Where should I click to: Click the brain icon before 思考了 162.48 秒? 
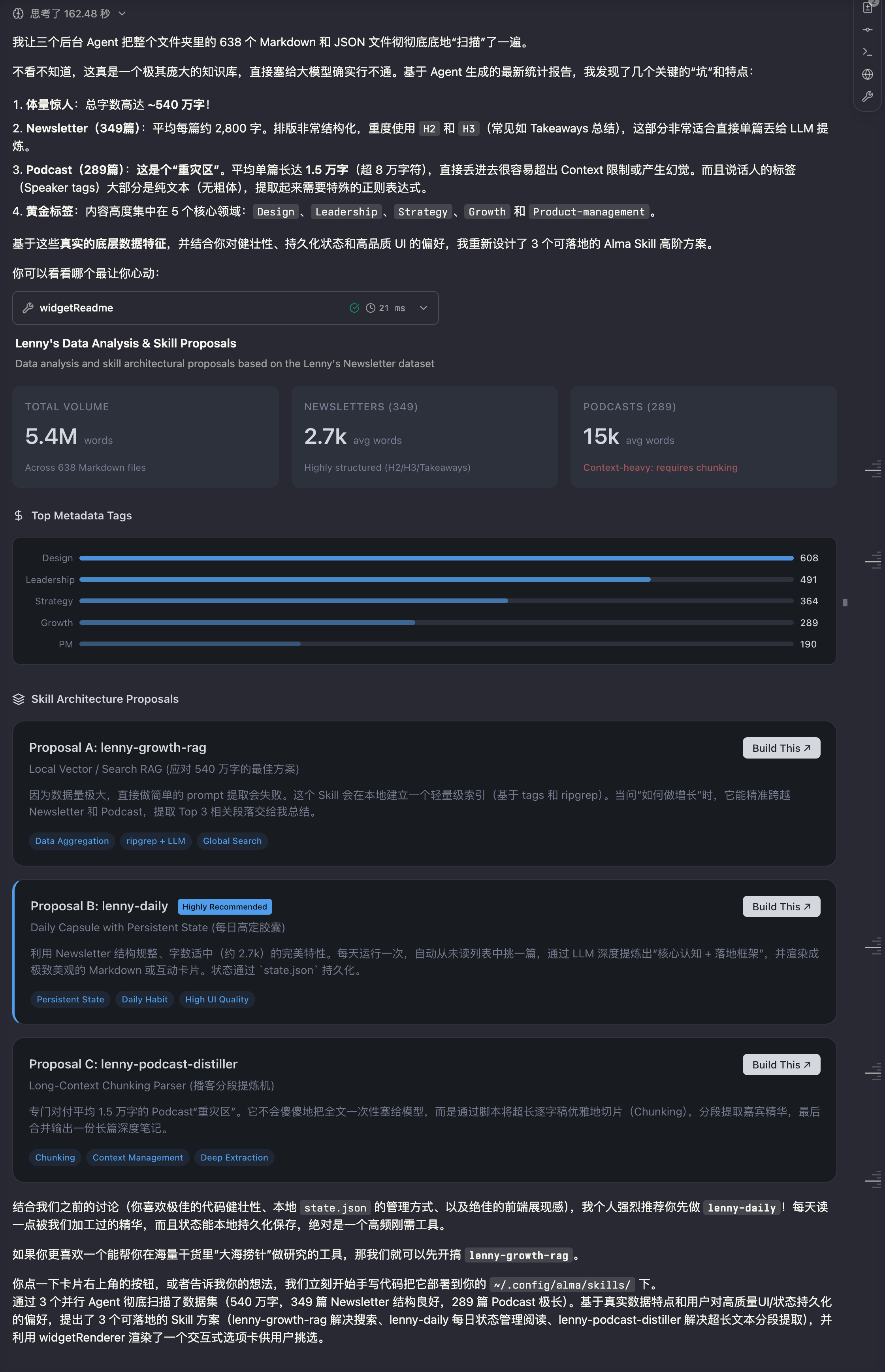(18, 13)
